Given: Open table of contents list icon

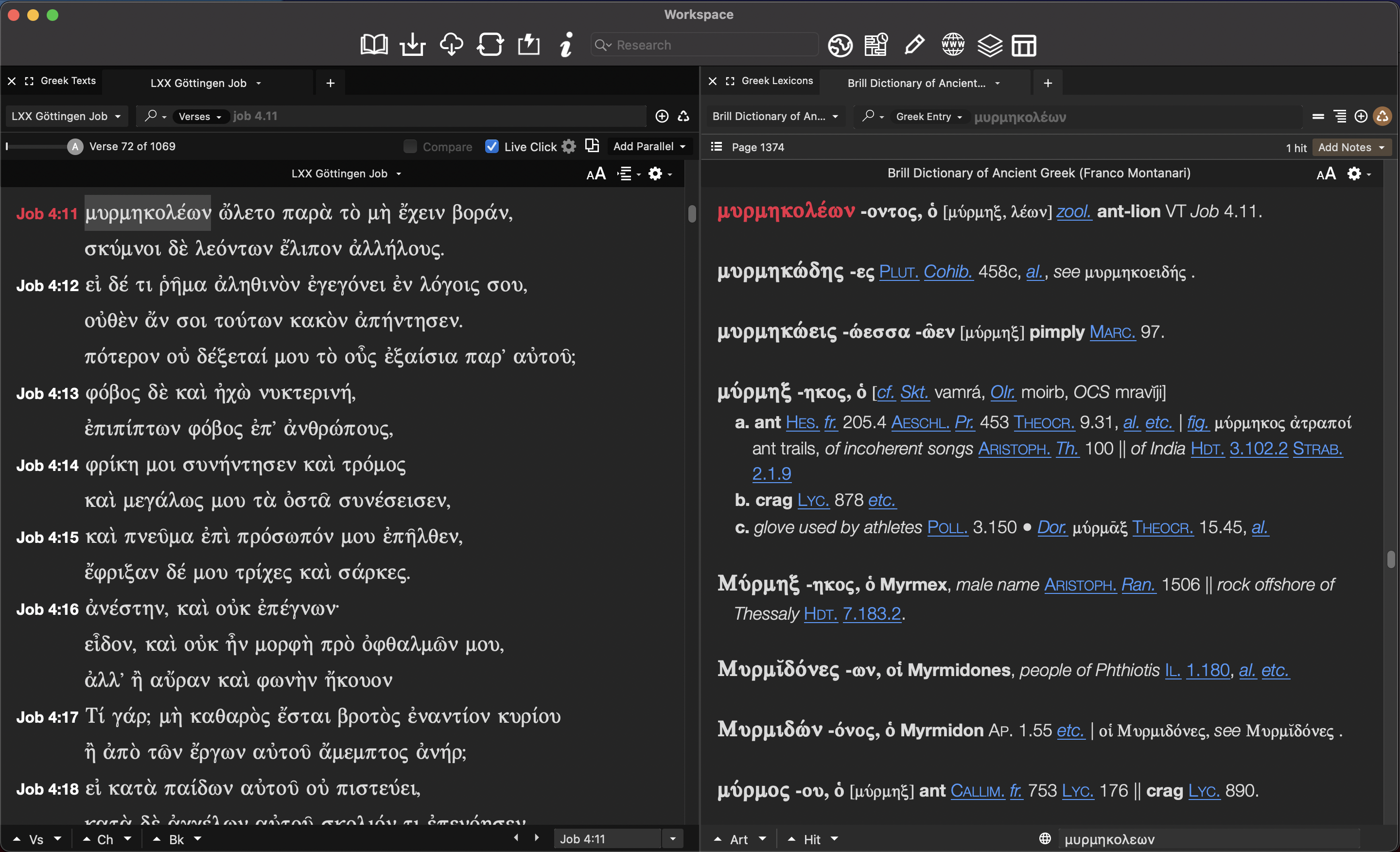Looking at the screenshot, I should [717, 147].
